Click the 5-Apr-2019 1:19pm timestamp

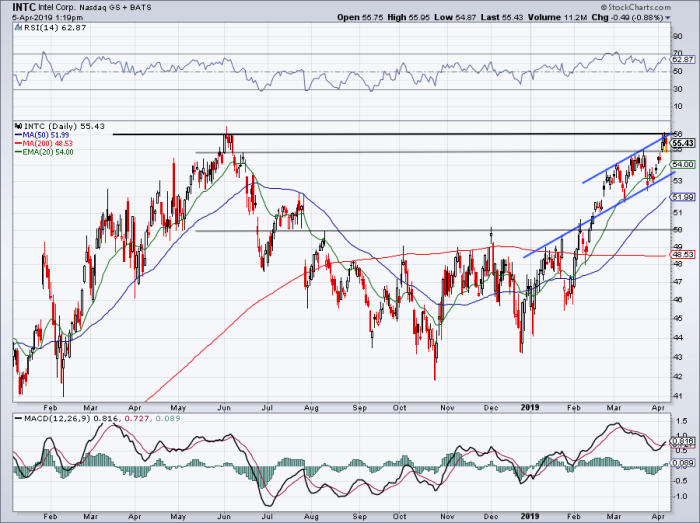click(47, 17)
